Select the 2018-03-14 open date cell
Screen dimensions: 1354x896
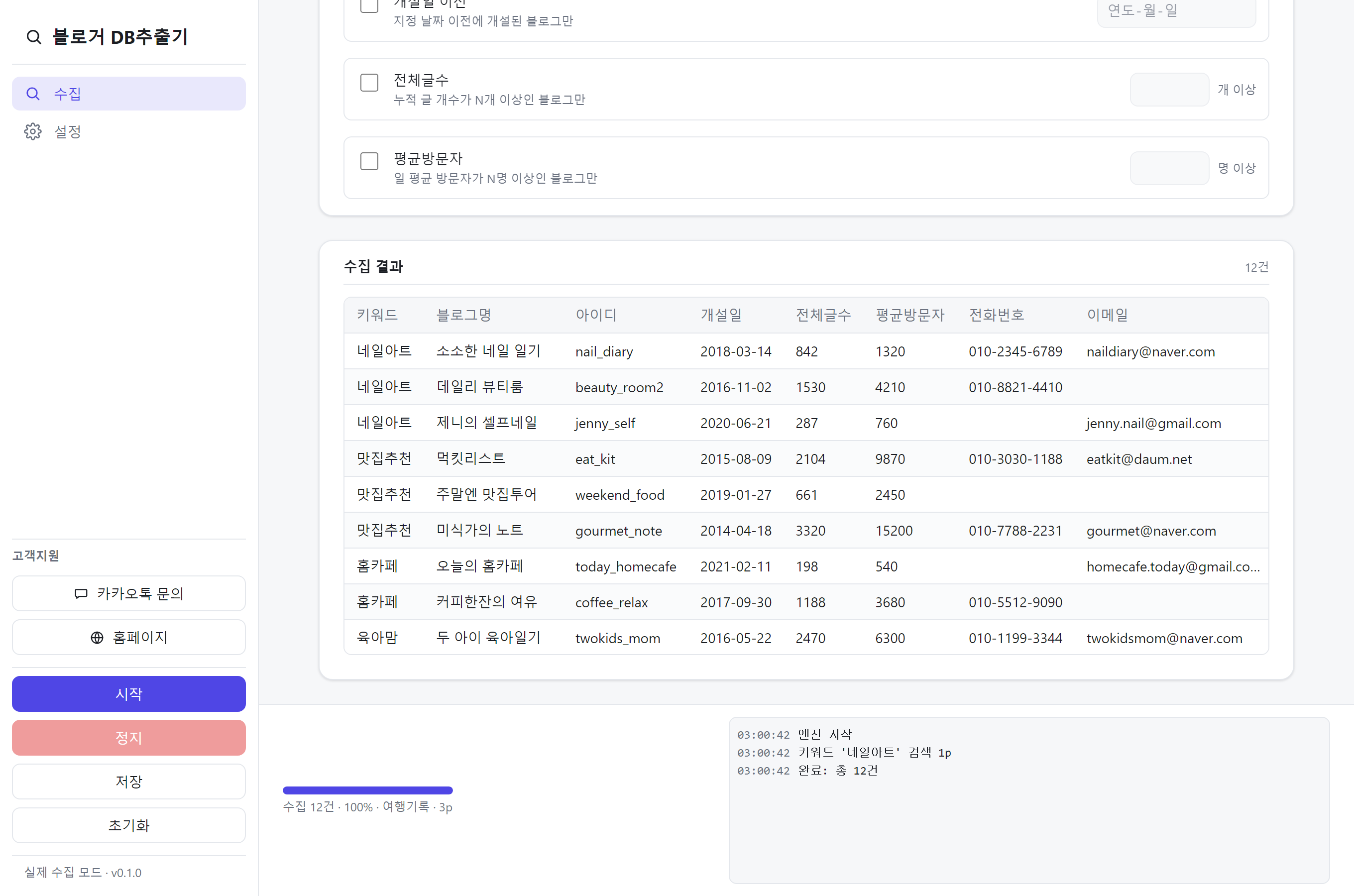pos(736,352)
